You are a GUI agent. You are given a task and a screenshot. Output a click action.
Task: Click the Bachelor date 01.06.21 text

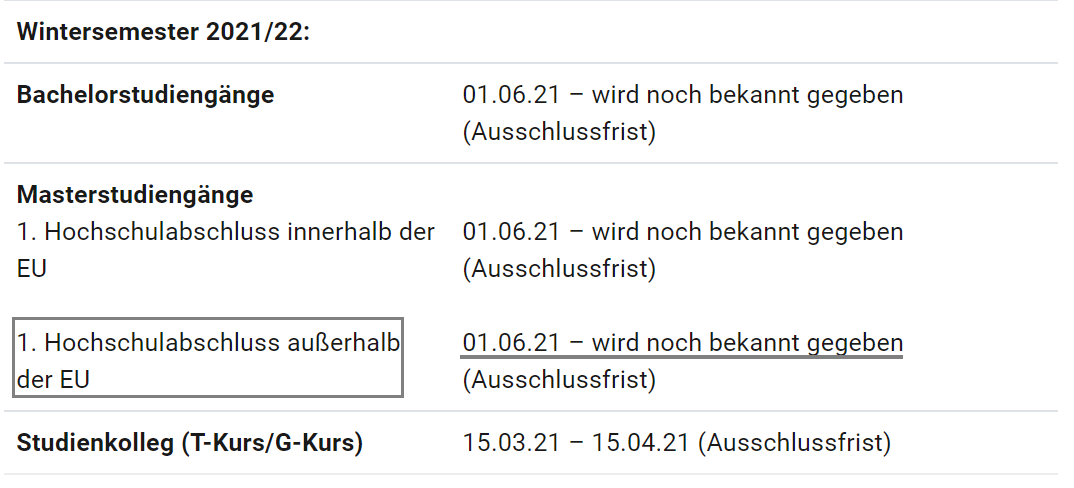click(511, 95)
